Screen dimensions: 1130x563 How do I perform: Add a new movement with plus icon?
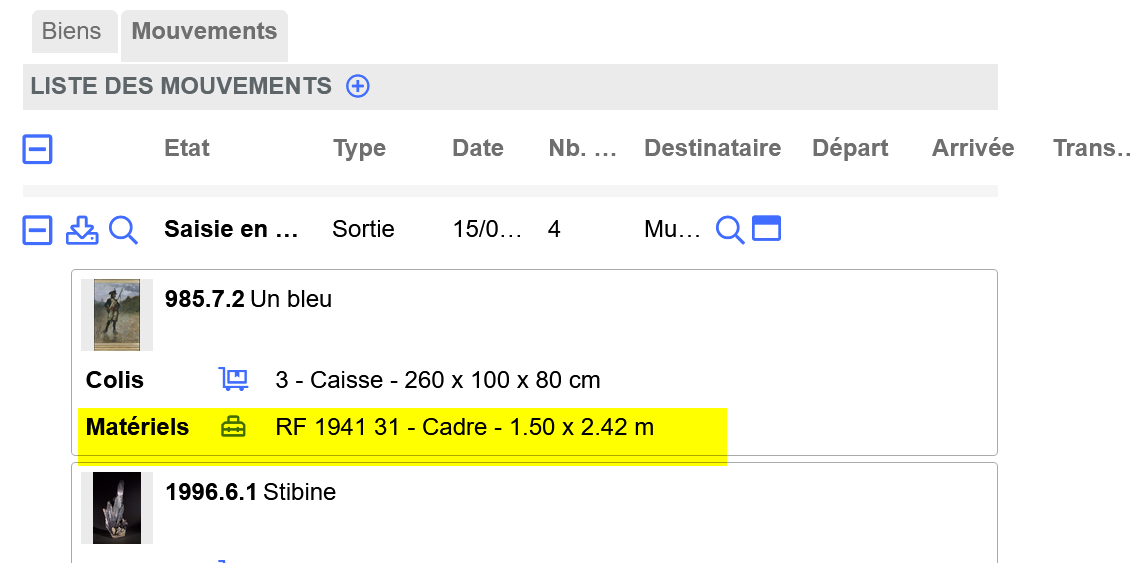(x=357, y=87)
